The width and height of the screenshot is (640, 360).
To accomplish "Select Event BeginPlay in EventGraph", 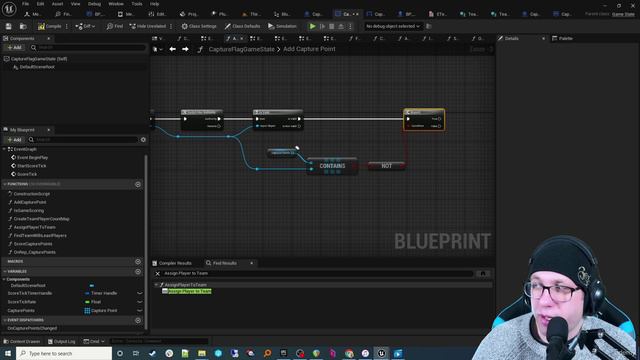I will click(x=32, y=158).
